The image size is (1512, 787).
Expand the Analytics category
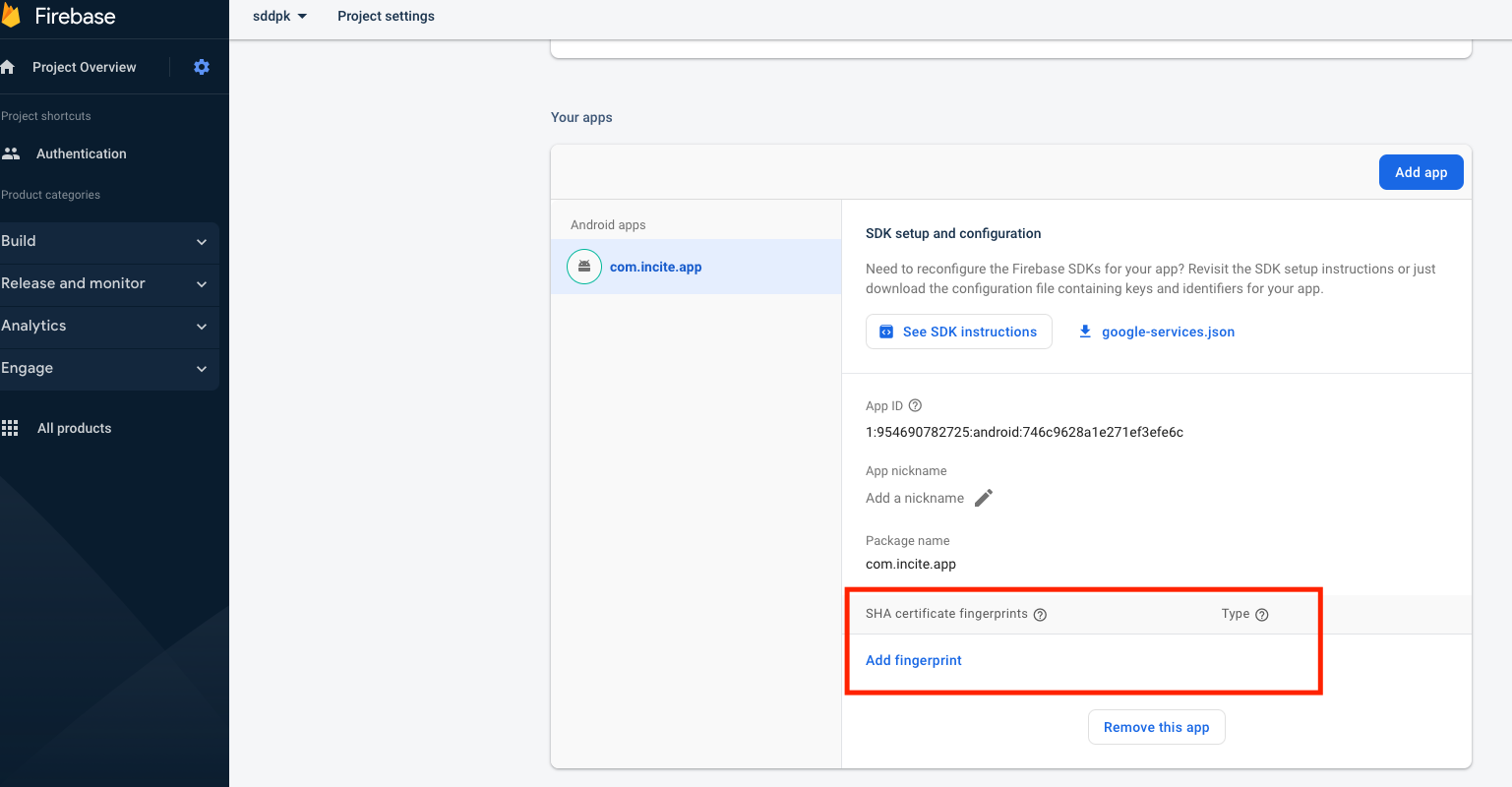tap(108, 327)
